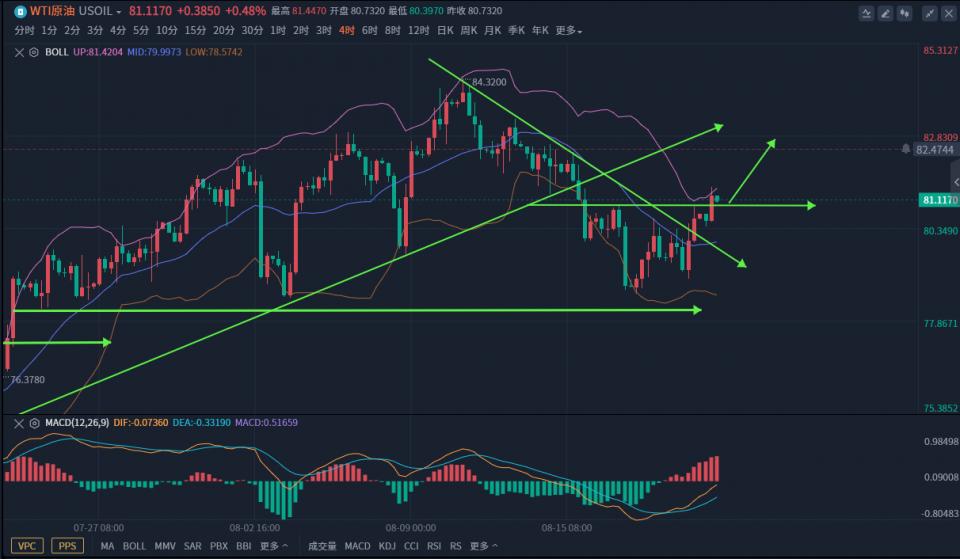Select the pencil drawing tool icon
Screen dimensions: 960x559
click(885, 13)
